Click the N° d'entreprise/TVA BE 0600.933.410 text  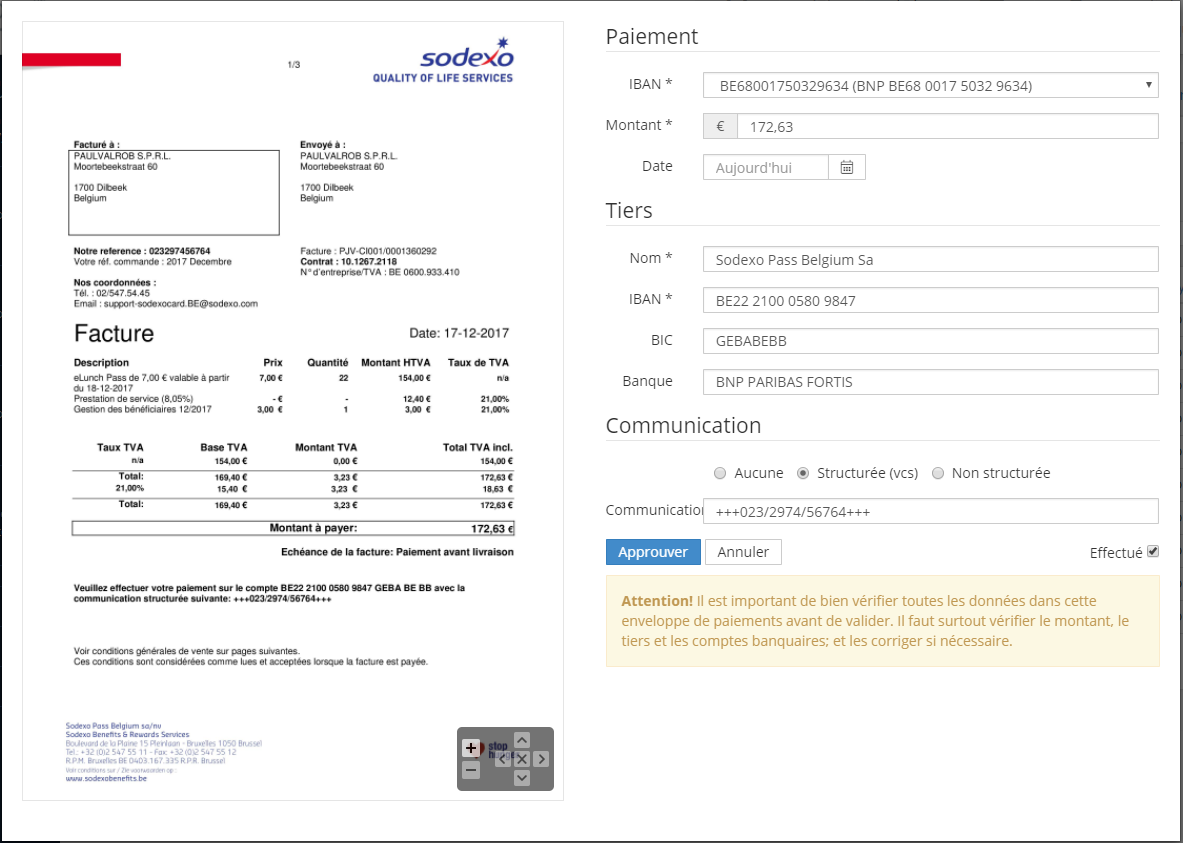click(379, 272)
